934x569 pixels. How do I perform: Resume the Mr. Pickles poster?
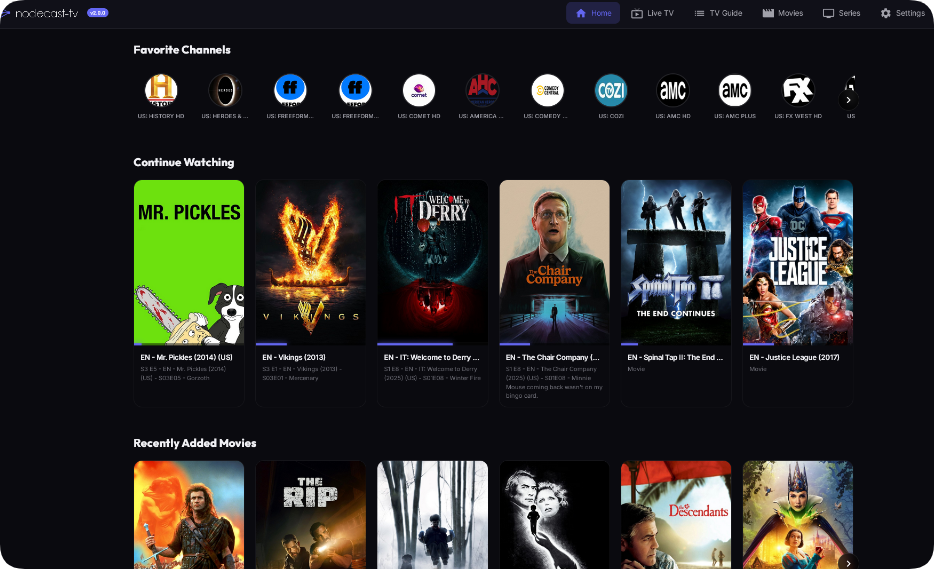[189, 262]
